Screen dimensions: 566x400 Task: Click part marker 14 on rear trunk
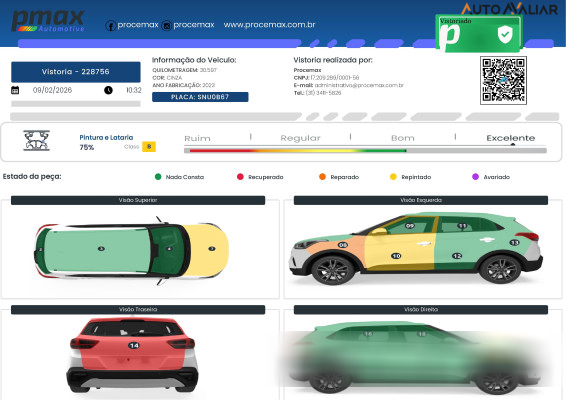coord(134,345)
